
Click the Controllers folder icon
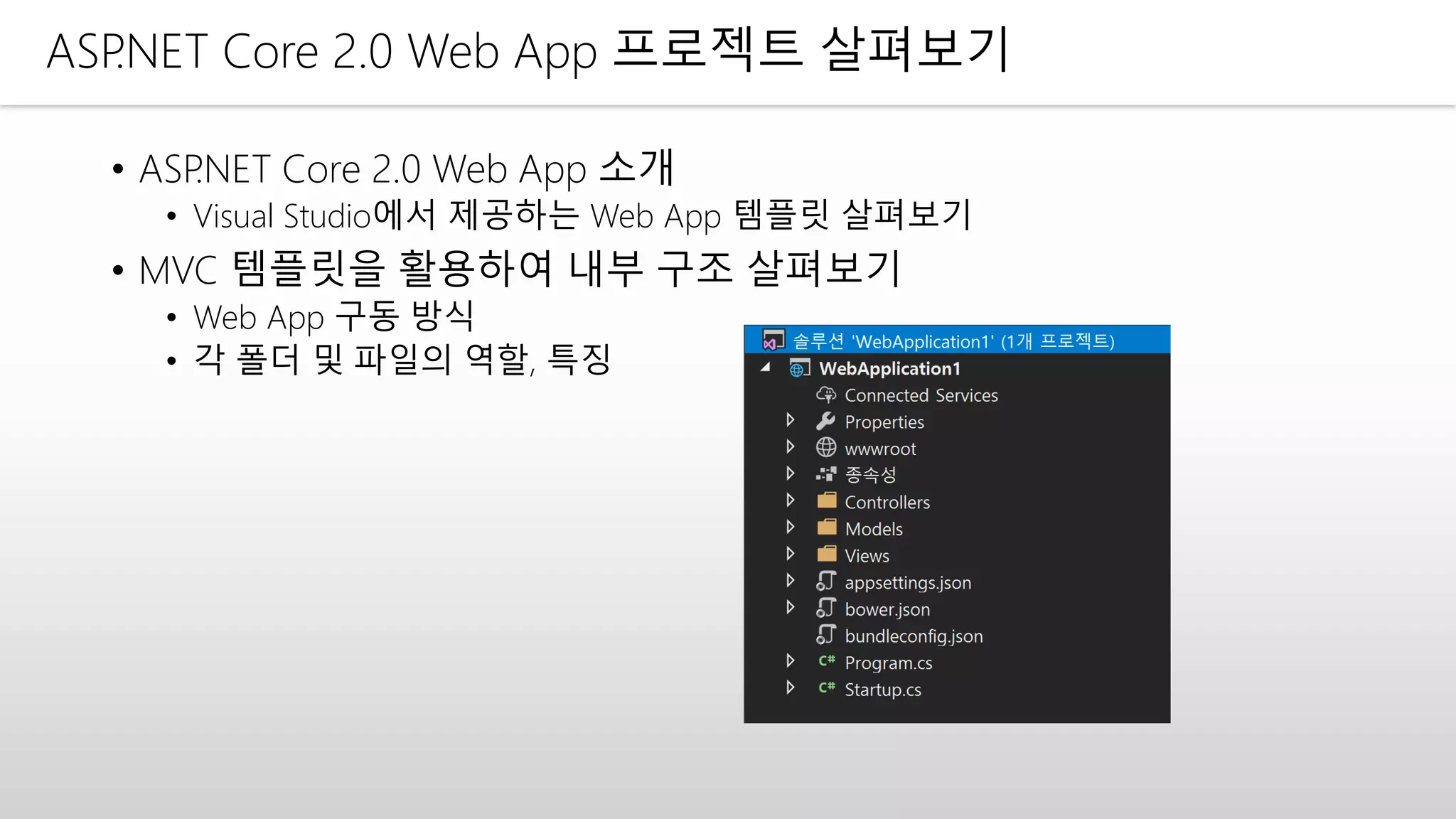(827, 500)
